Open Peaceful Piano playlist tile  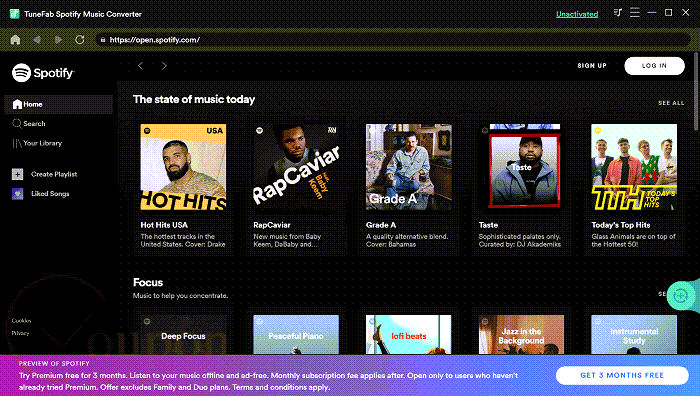pos(296,334)
